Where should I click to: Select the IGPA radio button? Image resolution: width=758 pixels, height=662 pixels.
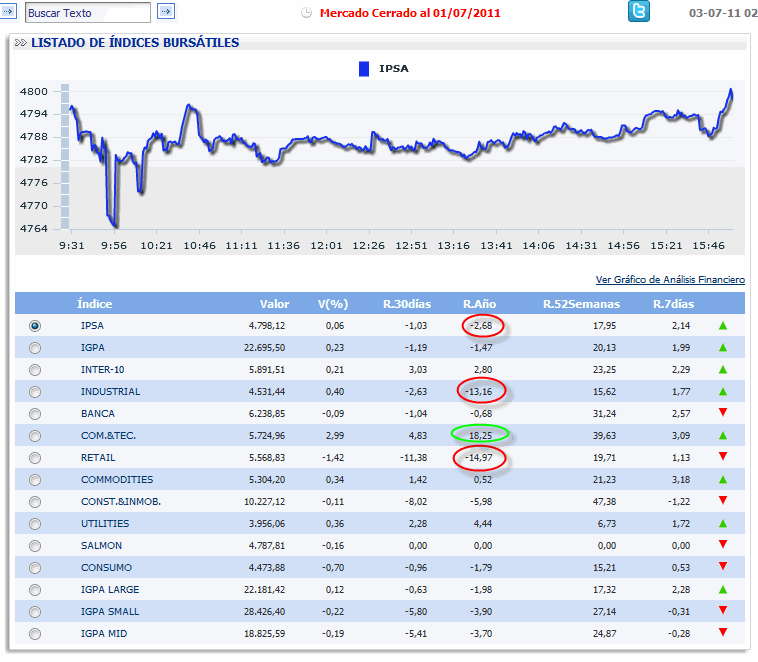coord(36,348)
